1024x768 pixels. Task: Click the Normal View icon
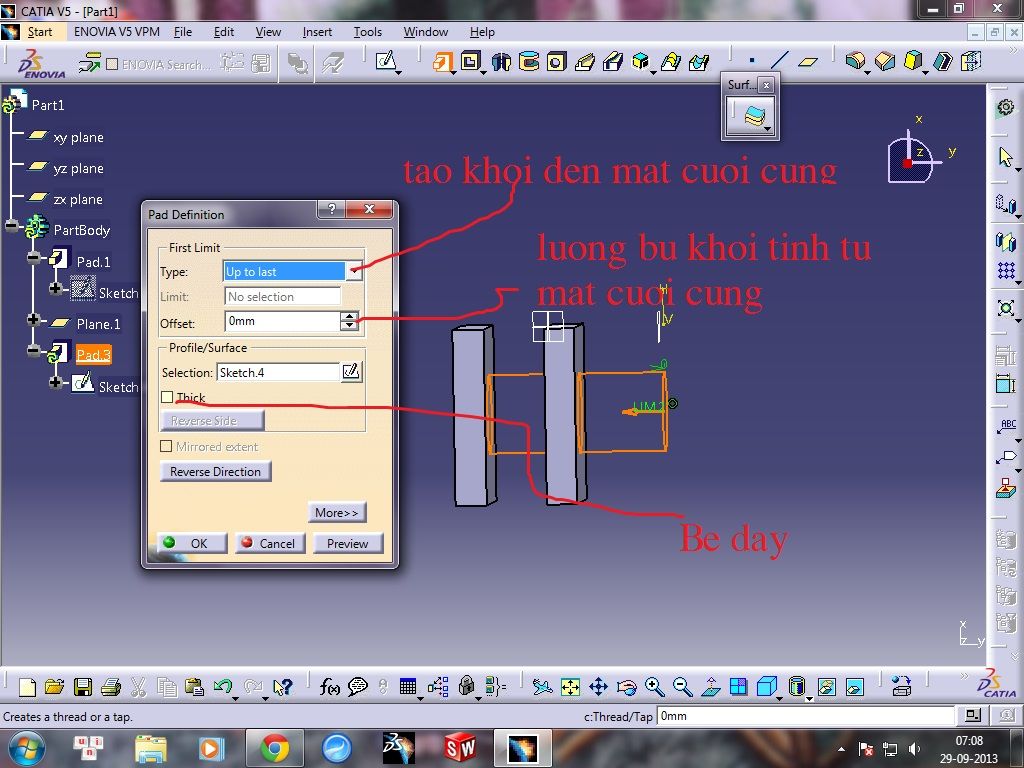tap(711, 687)
